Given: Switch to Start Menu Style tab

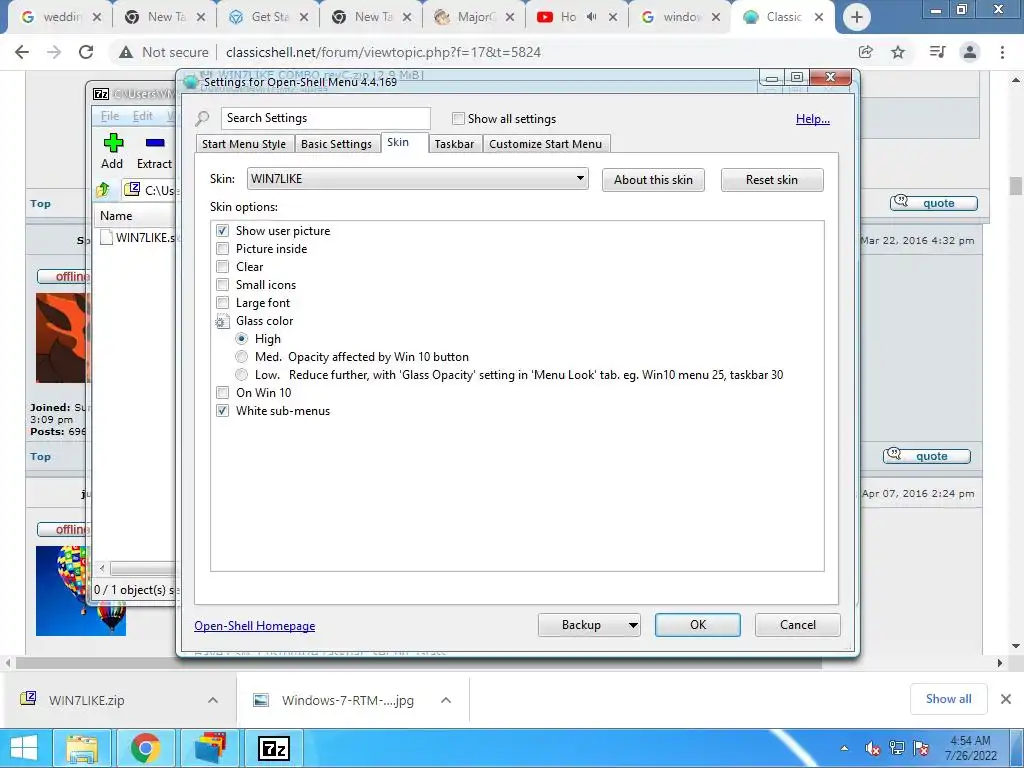Looking at the screenshot, I should click(244, 144).
